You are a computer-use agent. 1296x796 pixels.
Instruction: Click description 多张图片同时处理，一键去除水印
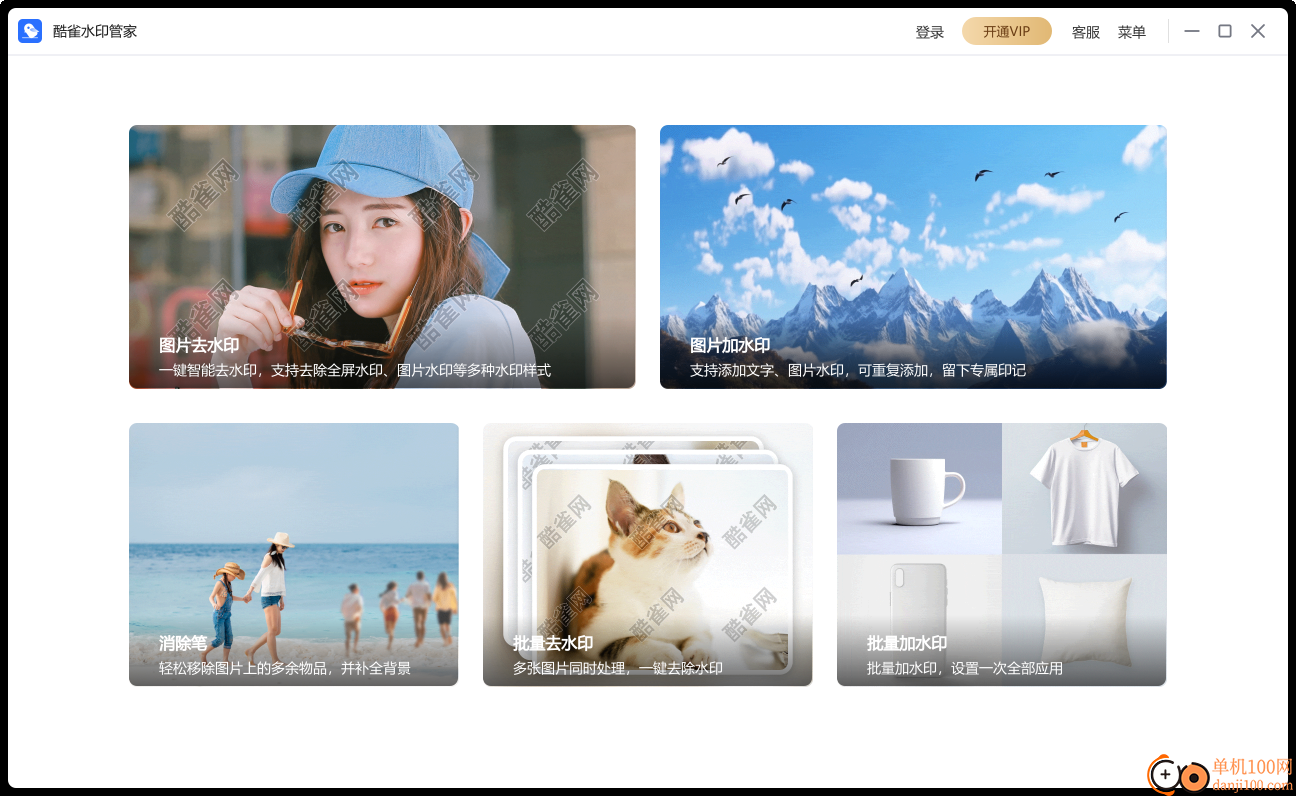click(x=618, y=668)
